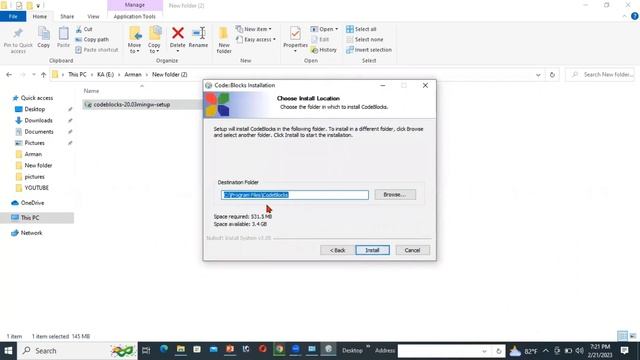The height and width of the screenshot is (360, 640).
Task: Open Task View on taskbar
Action: click(x=146, y=351)
